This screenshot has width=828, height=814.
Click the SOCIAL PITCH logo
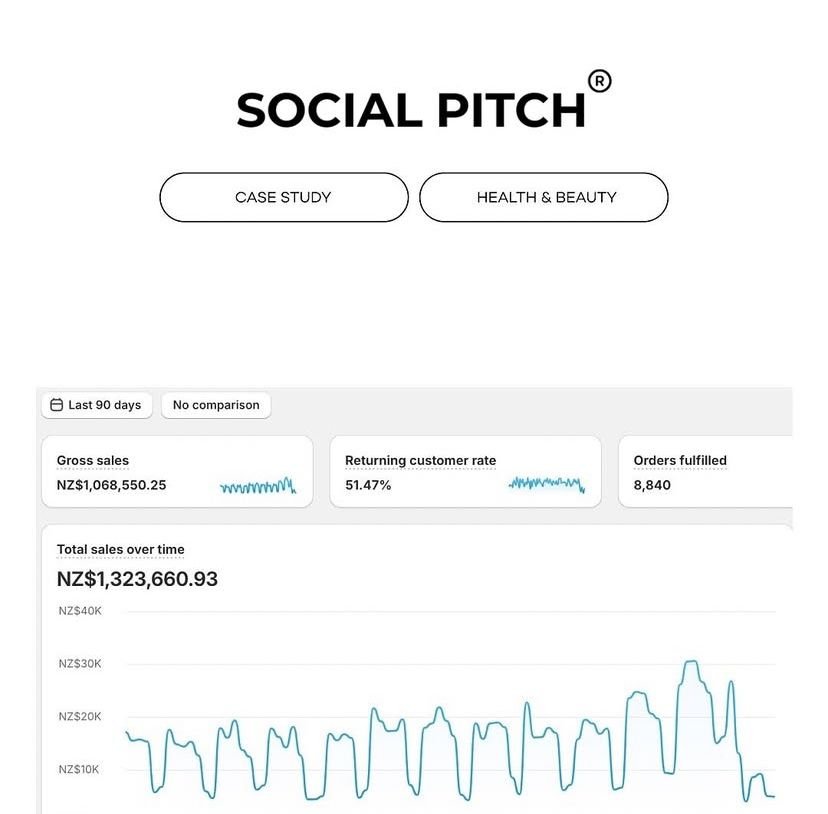coord(411,110)
